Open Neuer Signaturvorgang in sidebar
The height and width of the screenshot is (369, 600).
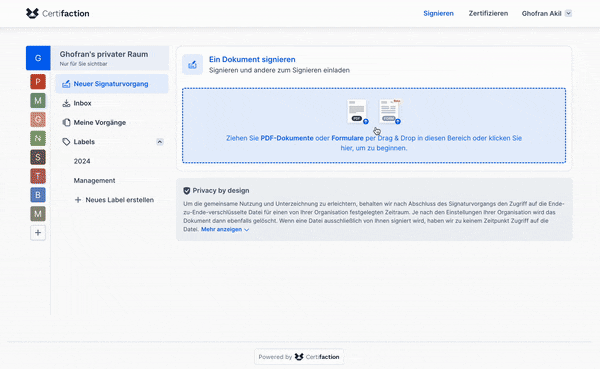tap(112, 84)
